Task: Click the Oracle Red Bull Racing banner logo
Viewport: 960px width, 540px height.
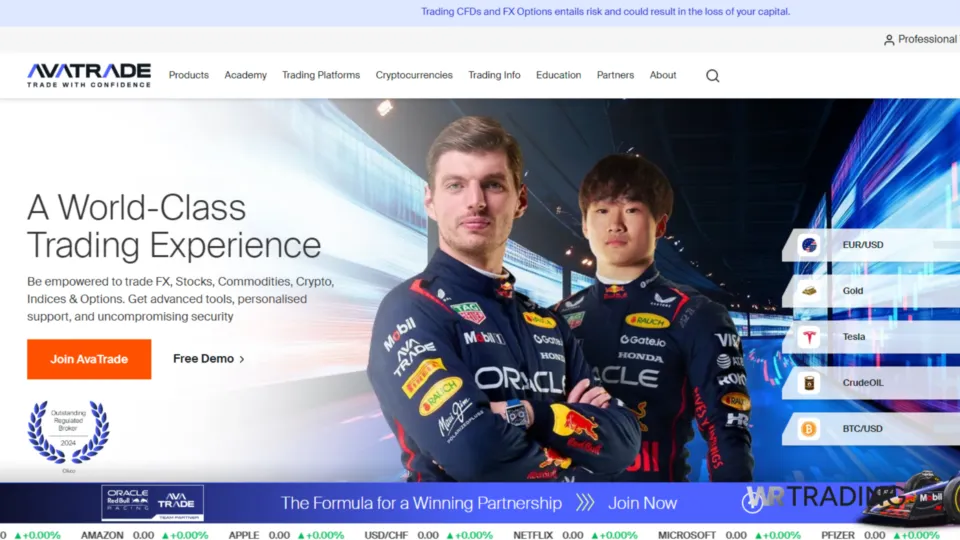Action: click(x=152, y=503)
